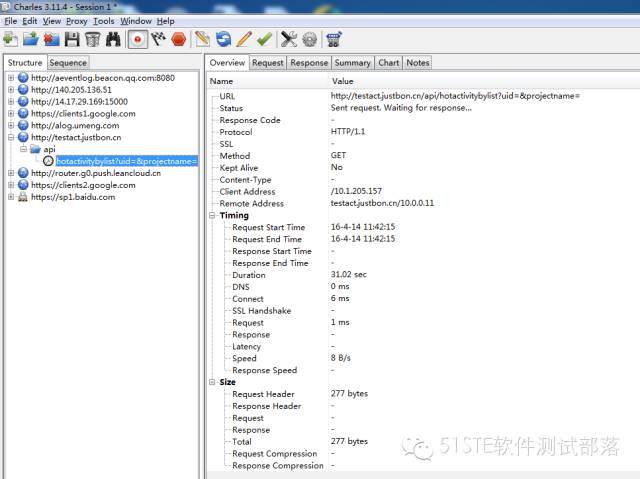The height and width of the screenshot is (479, 640).
Task: Collapse the Timing section
Action: coord(212,215)
